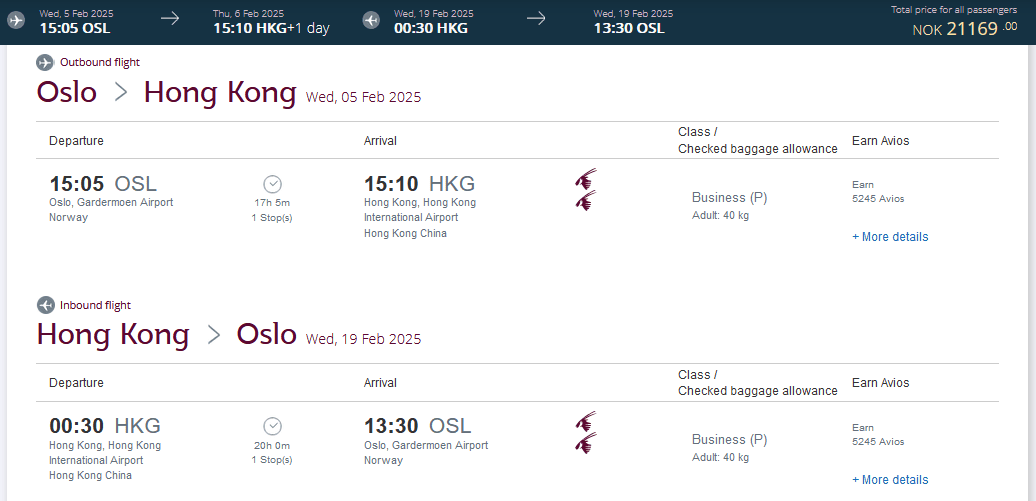Click the first outbound Qatar Airways logo
This screenshot has height=501, width=1036.
point(586,180)
